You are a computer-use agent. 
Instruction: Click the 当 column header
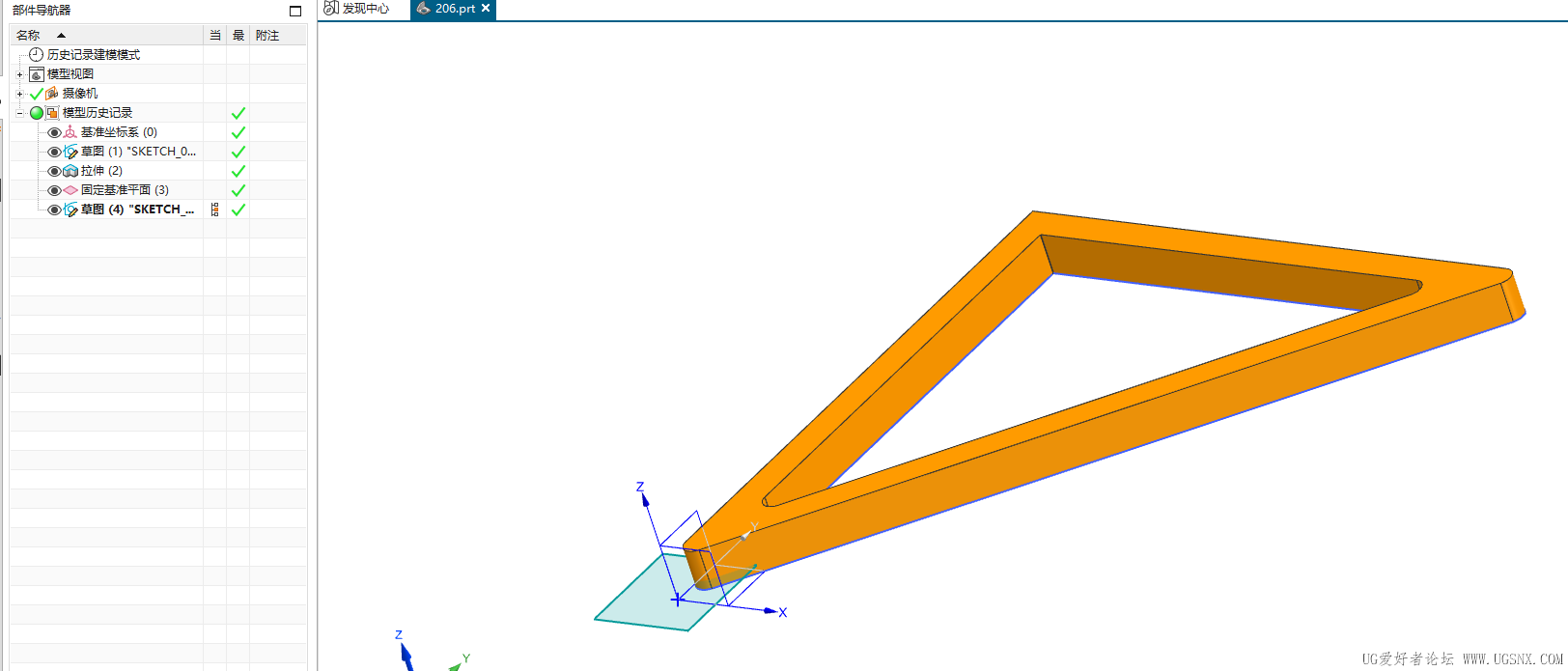click(214, 36)
